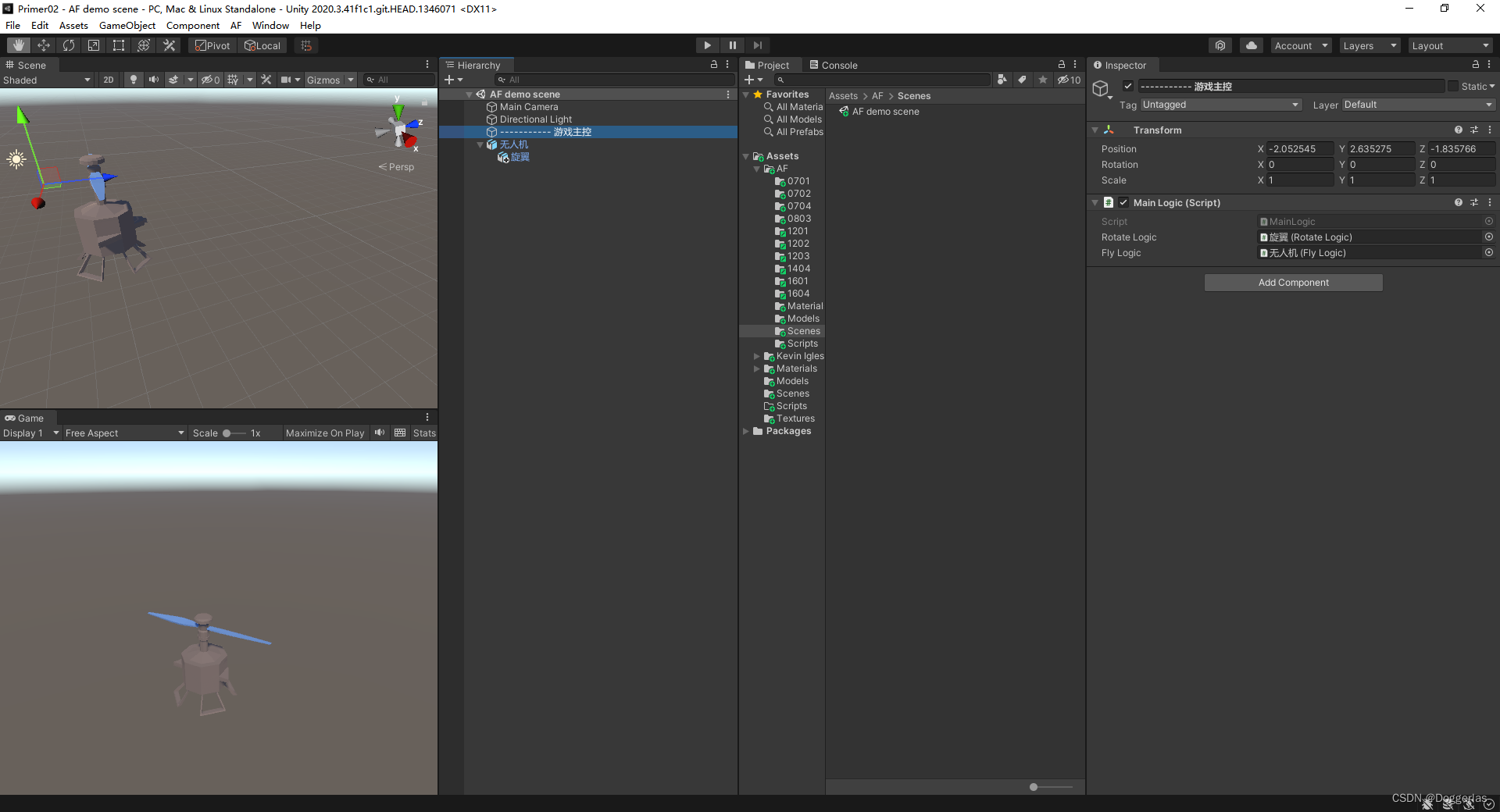
Task: Expand the Kevin Iglesias folder
Action: click(757, 356)
